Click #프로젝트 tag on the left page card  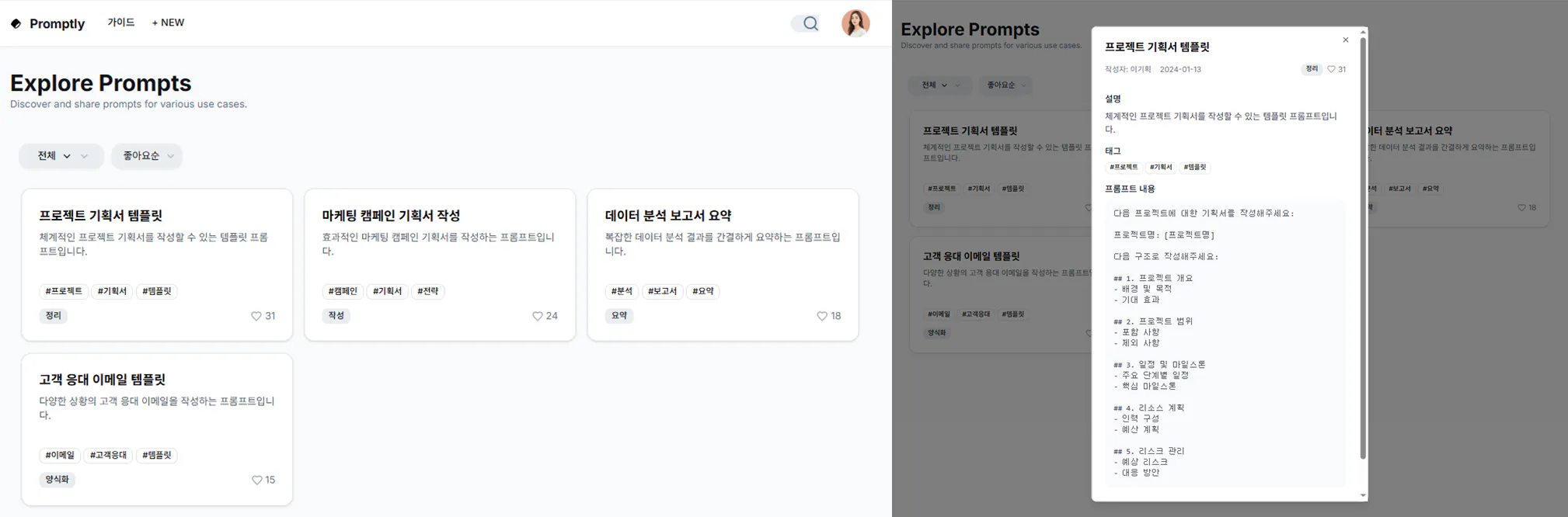(x=64, y=291)
